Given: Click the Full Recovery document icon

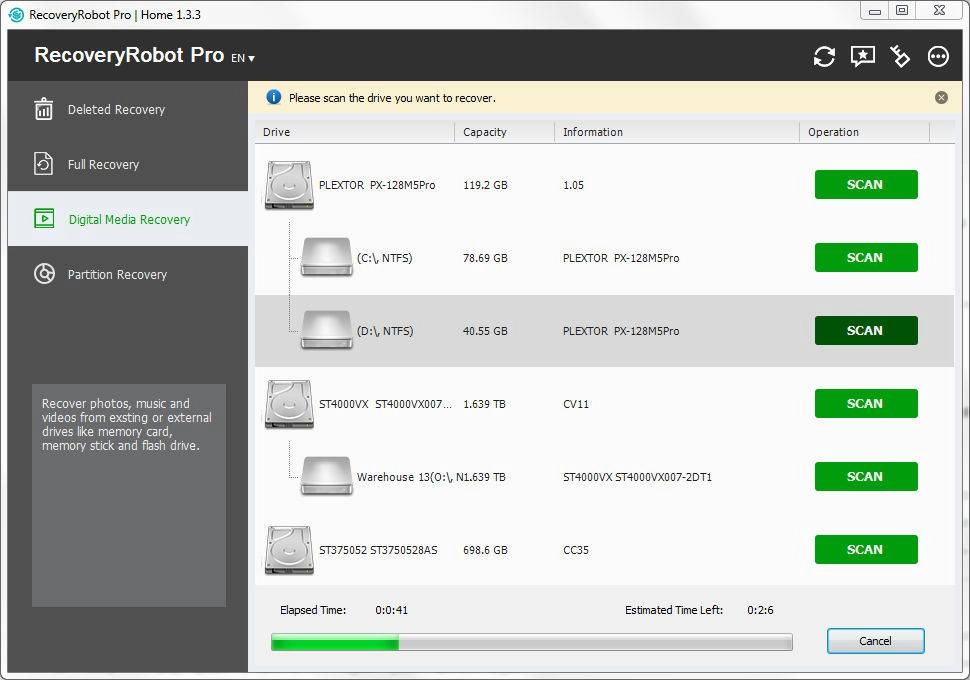Looking at the screenshot, I should [43, 164].
